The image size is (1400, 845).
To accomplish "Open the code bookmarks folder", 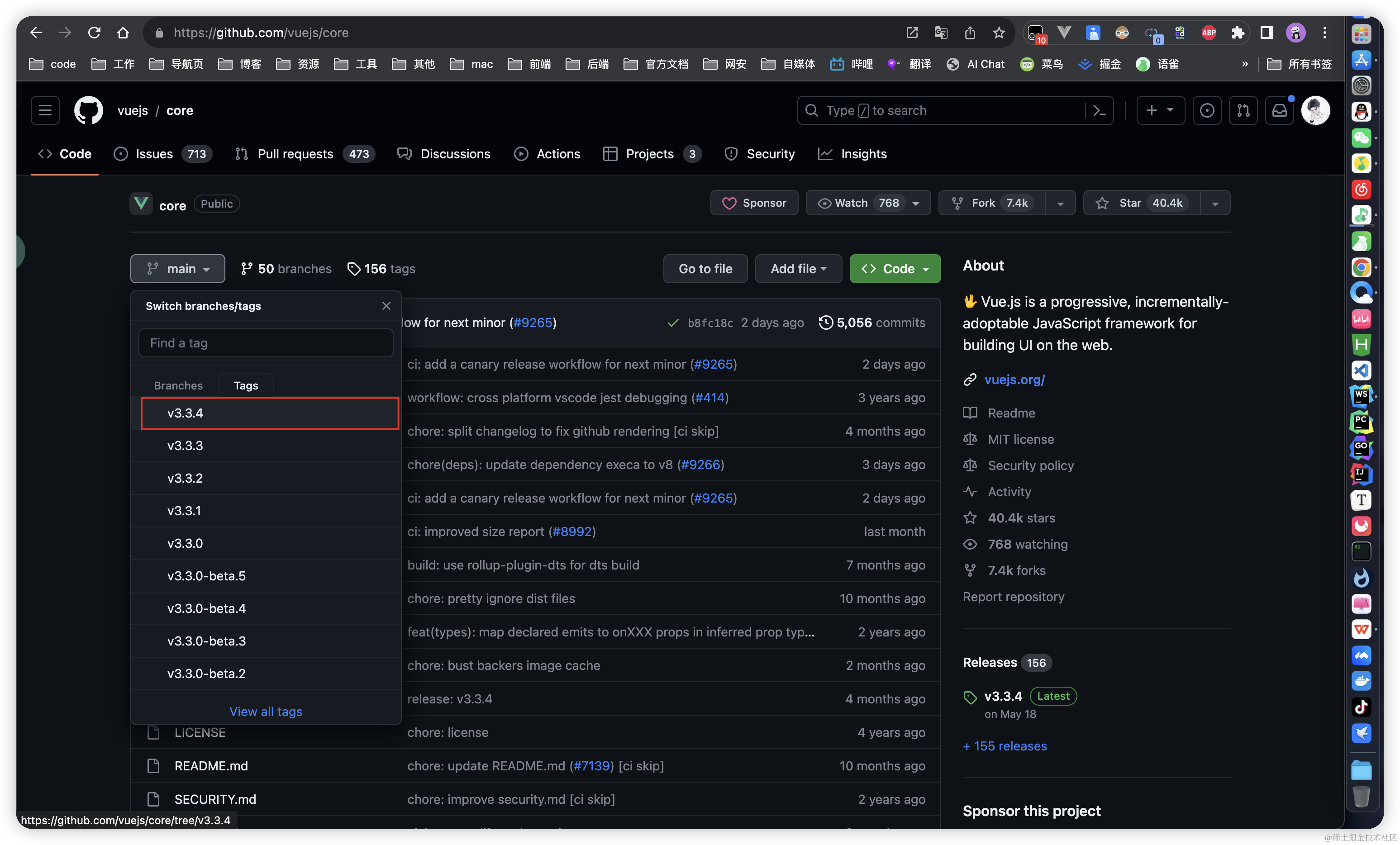I will point(52,64).
